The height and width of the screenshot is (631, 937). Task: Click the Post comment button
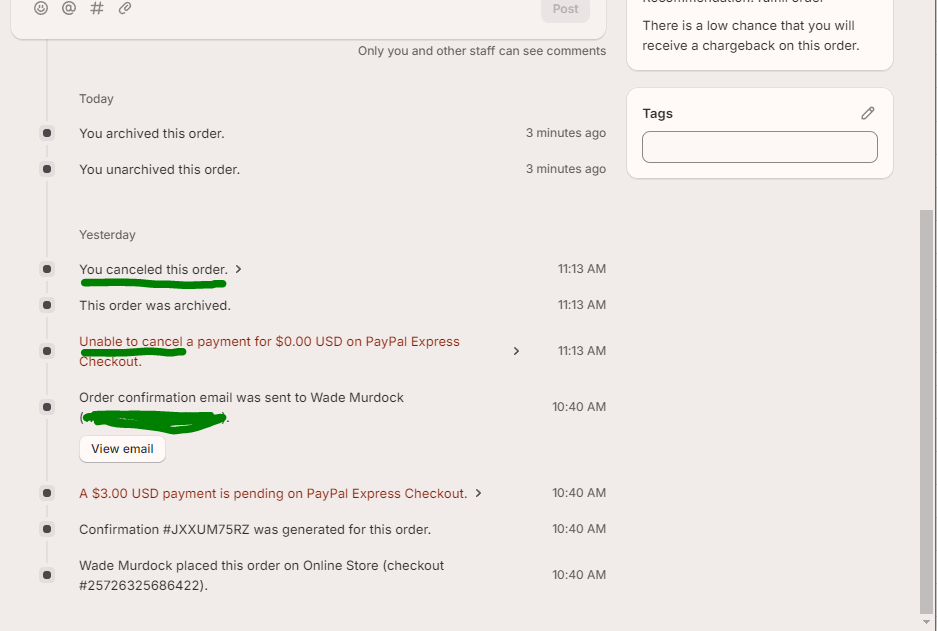(565, 9)
